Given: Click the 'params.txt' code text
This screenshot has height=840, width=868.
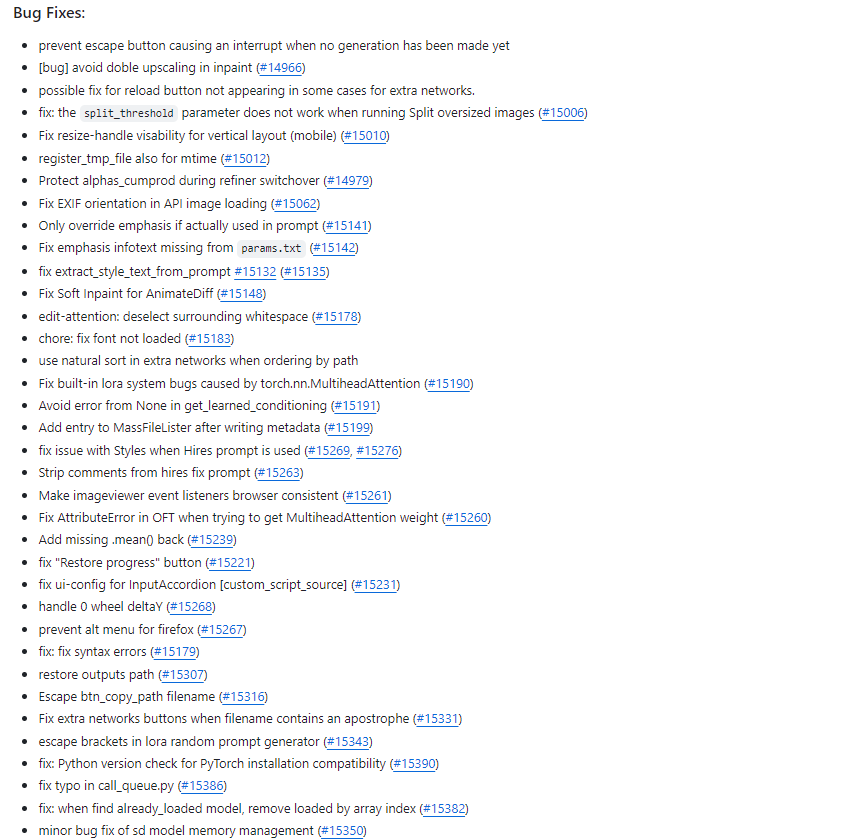Looking at the screenshot, I should [271, 249].
